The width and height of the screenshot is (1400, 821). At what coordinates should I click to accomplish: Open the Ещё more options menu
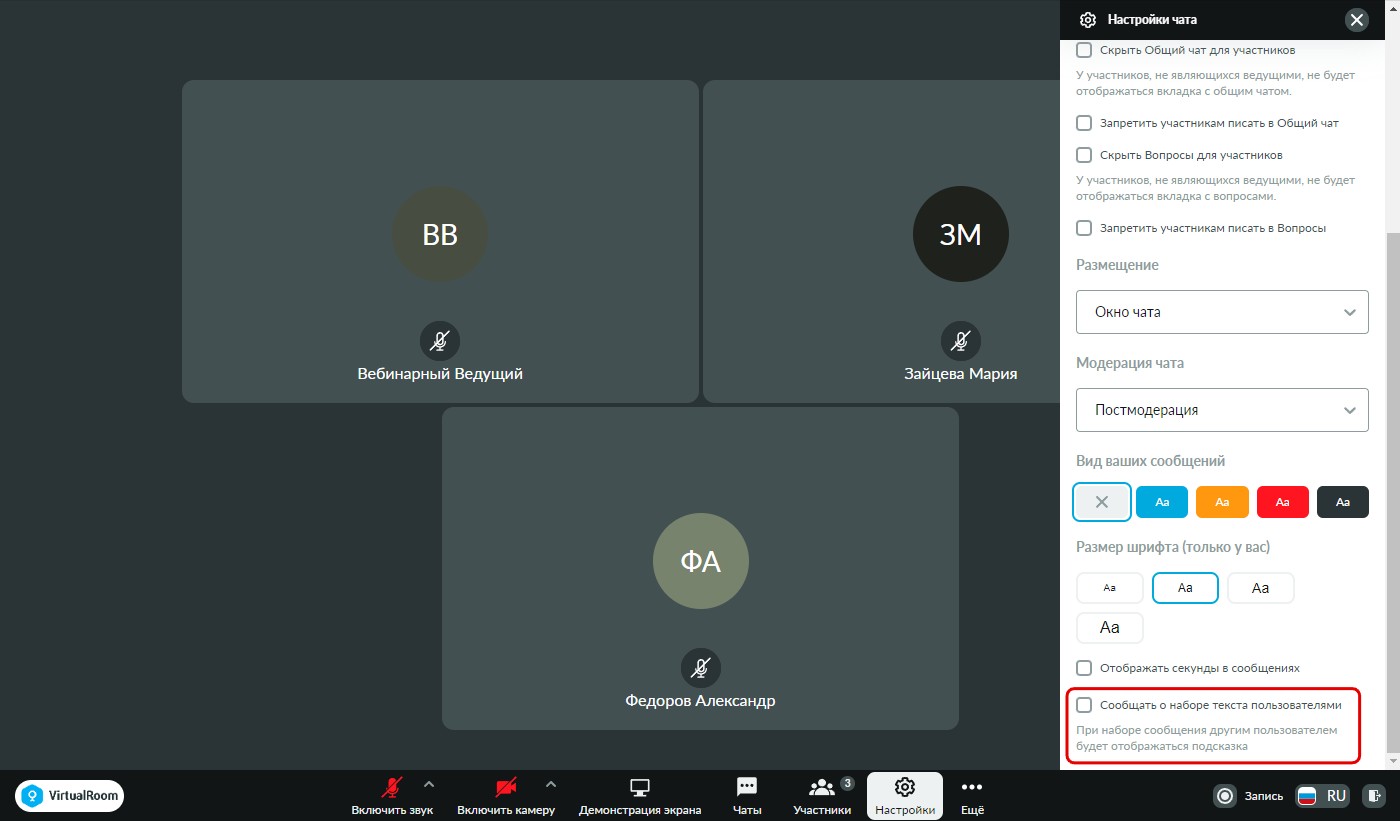(x=972, y=796)
